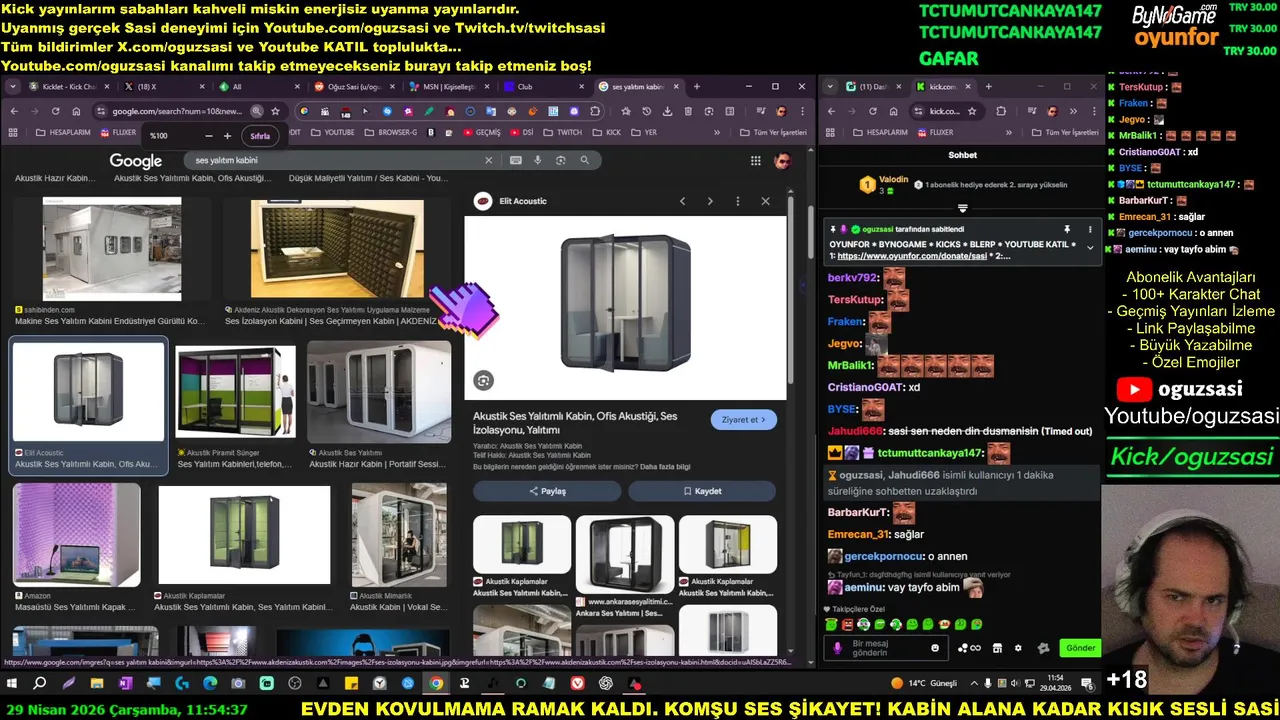1280x720 pixels.
Task: Clear the search query with X icon
Action: point(489,160)
